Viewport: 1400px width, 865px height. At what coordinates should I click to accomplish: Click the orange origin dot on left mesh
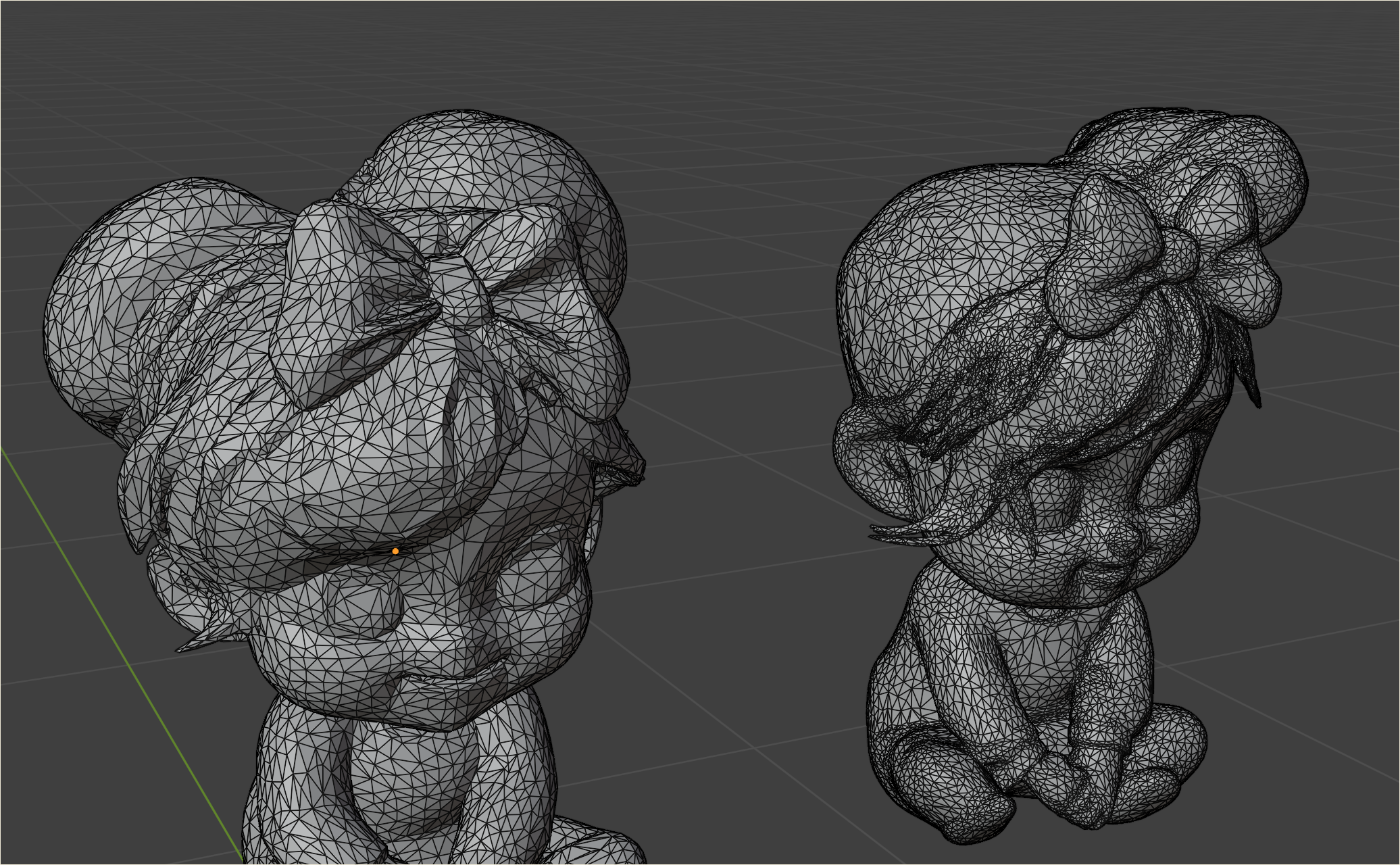395,551
